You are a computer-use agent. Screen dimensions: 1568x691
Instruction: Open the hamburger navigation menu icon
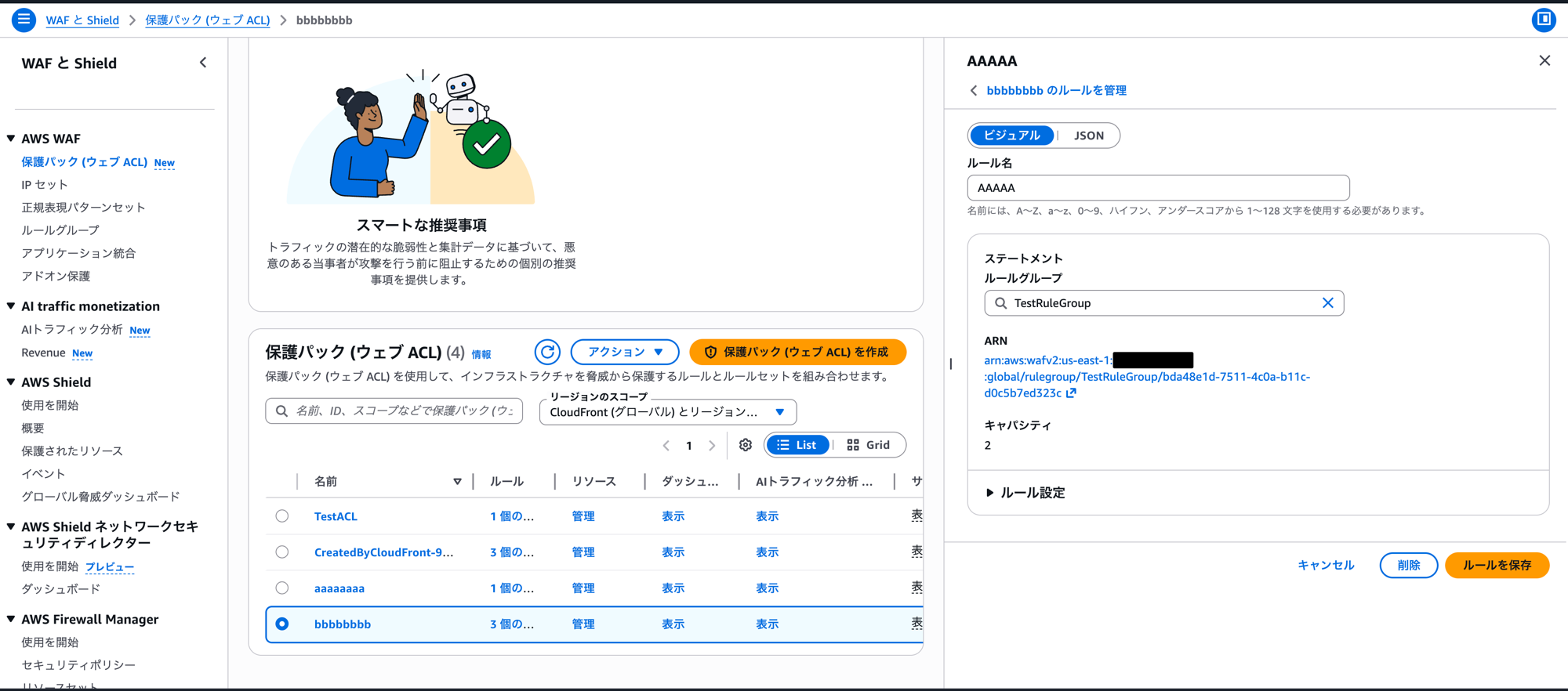[x=24, y=20]
